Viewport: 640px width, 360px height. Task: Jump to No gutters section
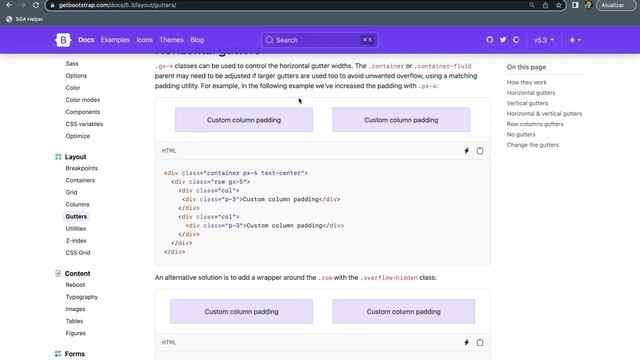[521, 135]
